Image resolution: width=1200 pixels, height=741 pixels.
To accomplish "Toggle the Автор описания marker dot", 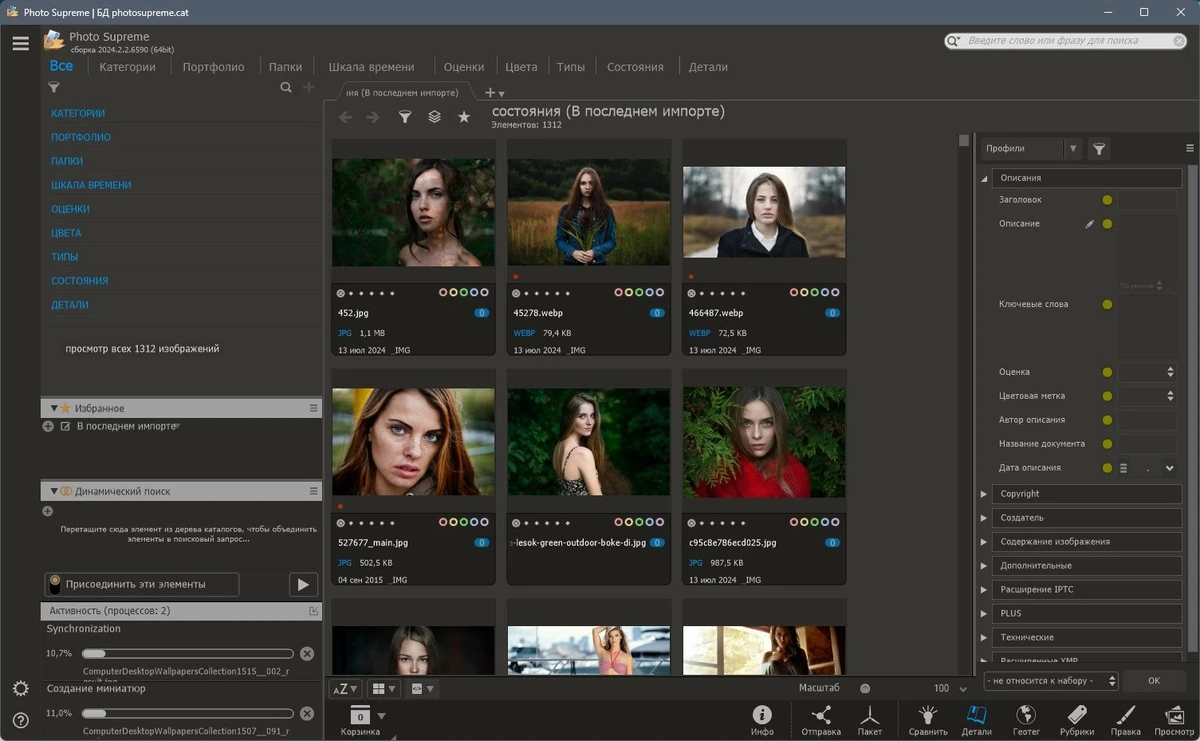I will click(1107, 420).
